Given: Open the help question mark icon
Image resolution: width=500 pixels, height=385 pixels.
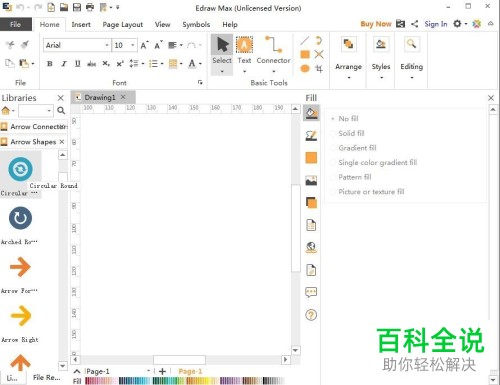Looking at the screenshot, I should 311,315.
